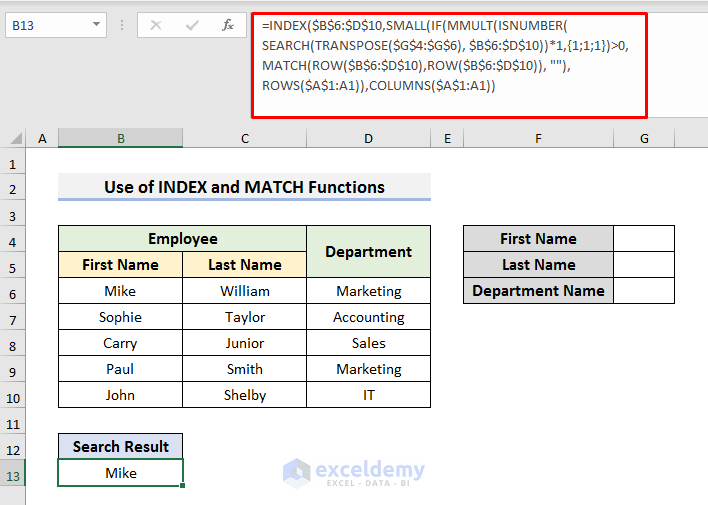The width and height of the screenshot is (708, 505).
Task: Select the cell containing 'Shelby'
Action: point(245,395)
